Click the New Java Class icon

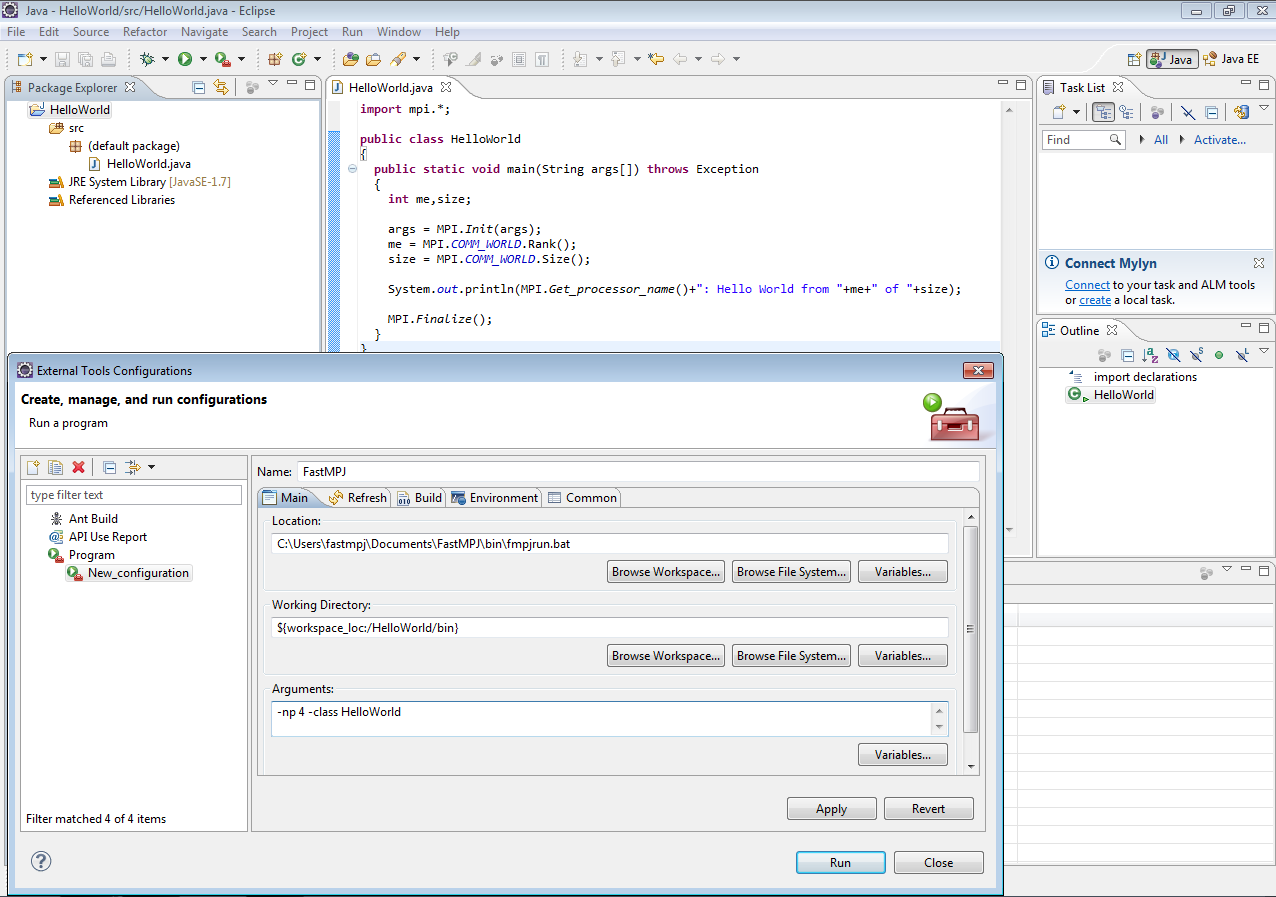pos(299,59)
